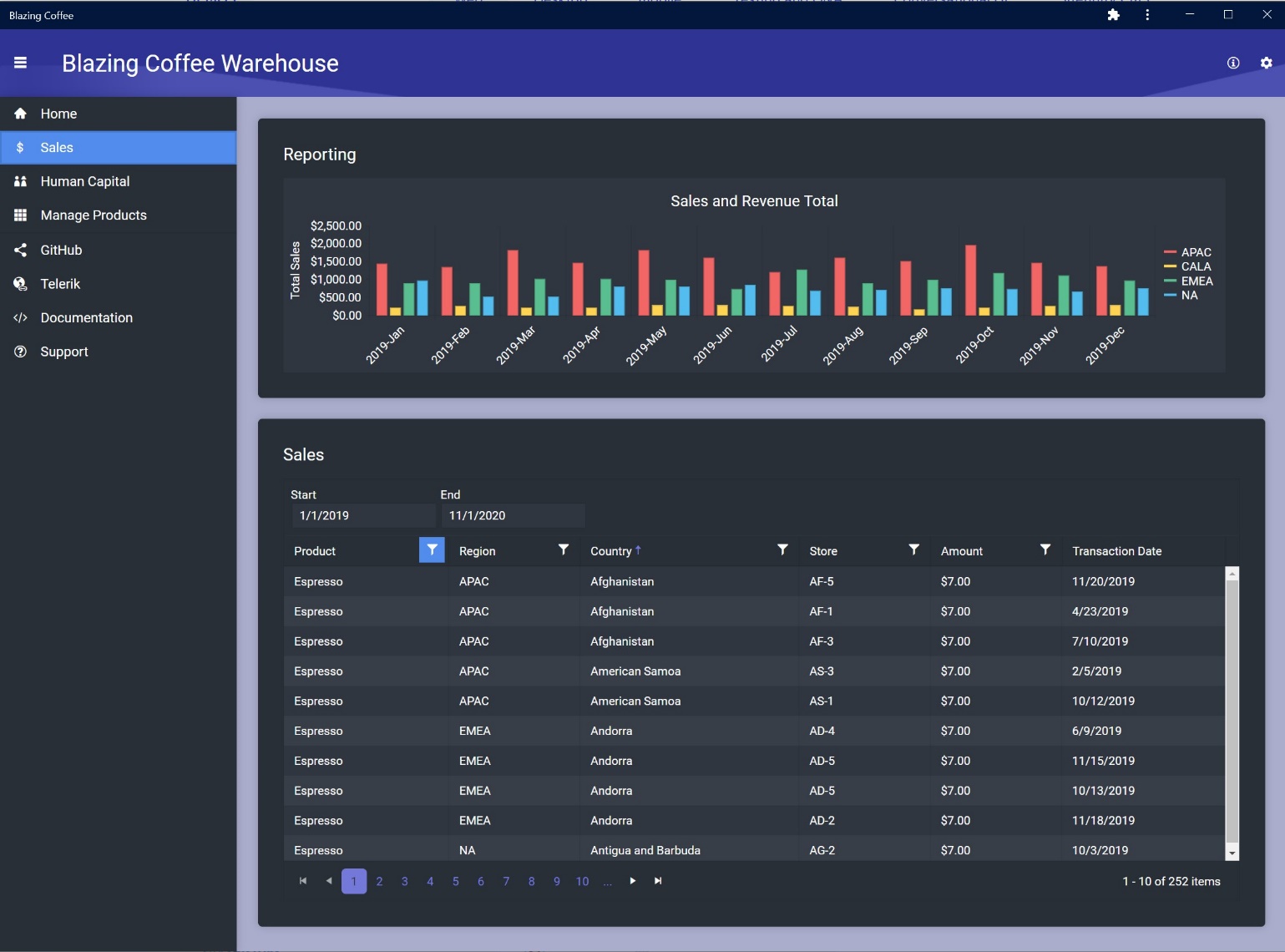
Task: Go to last page of grid
Action: pos(658,881)
